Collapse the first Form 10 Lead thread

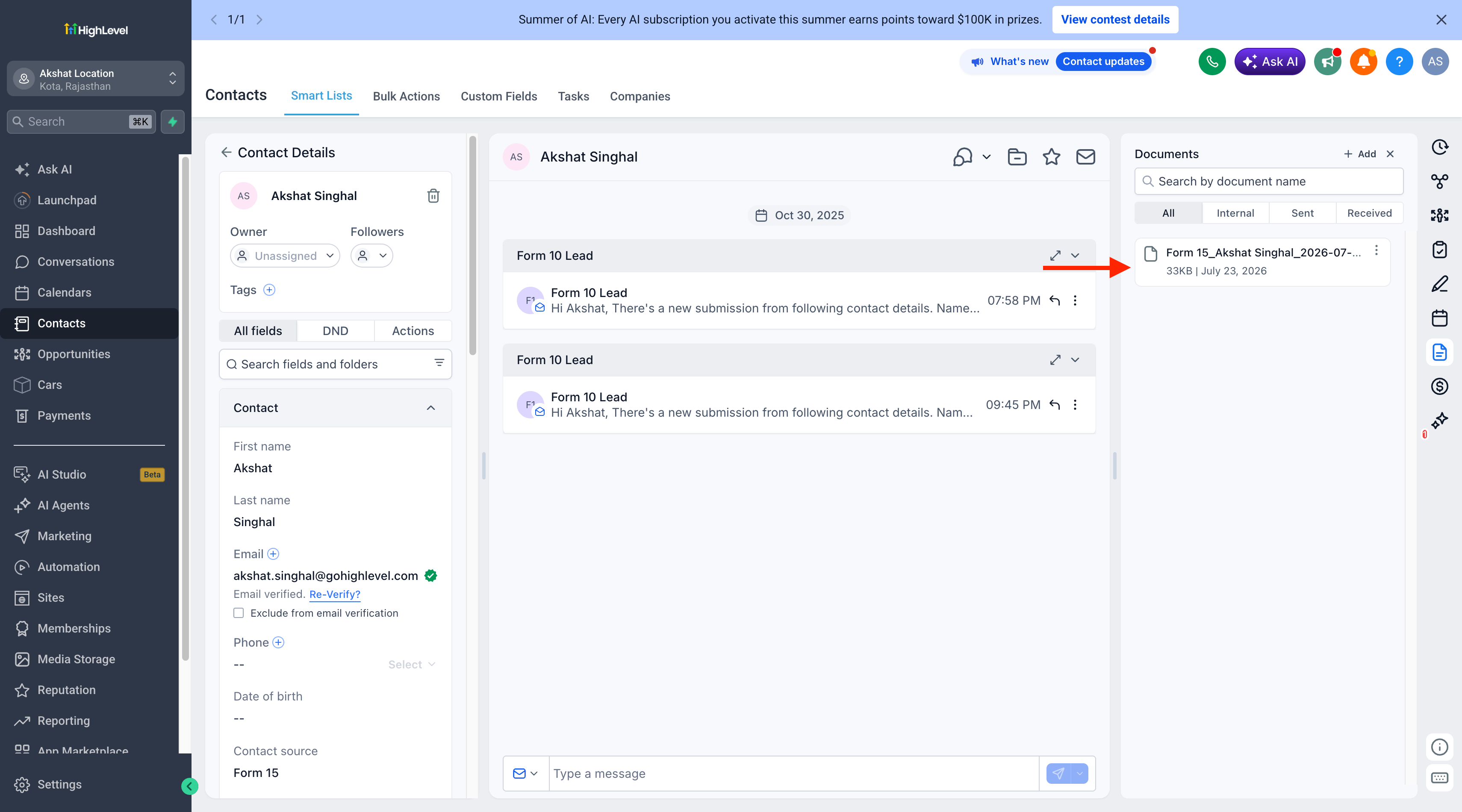[1075, 256]
